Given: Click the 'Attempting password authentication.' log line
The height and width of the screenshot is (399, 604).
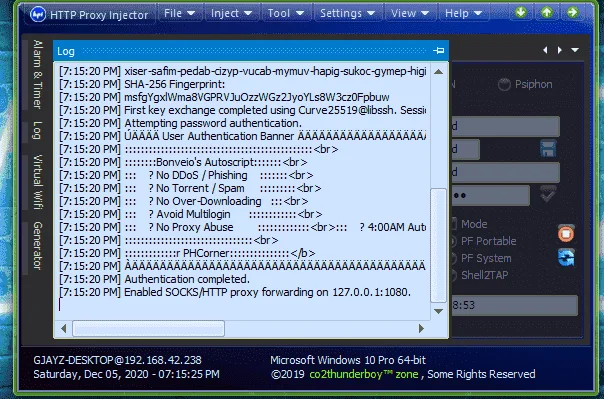Looking at the screenshot, I should pos(180,123).
